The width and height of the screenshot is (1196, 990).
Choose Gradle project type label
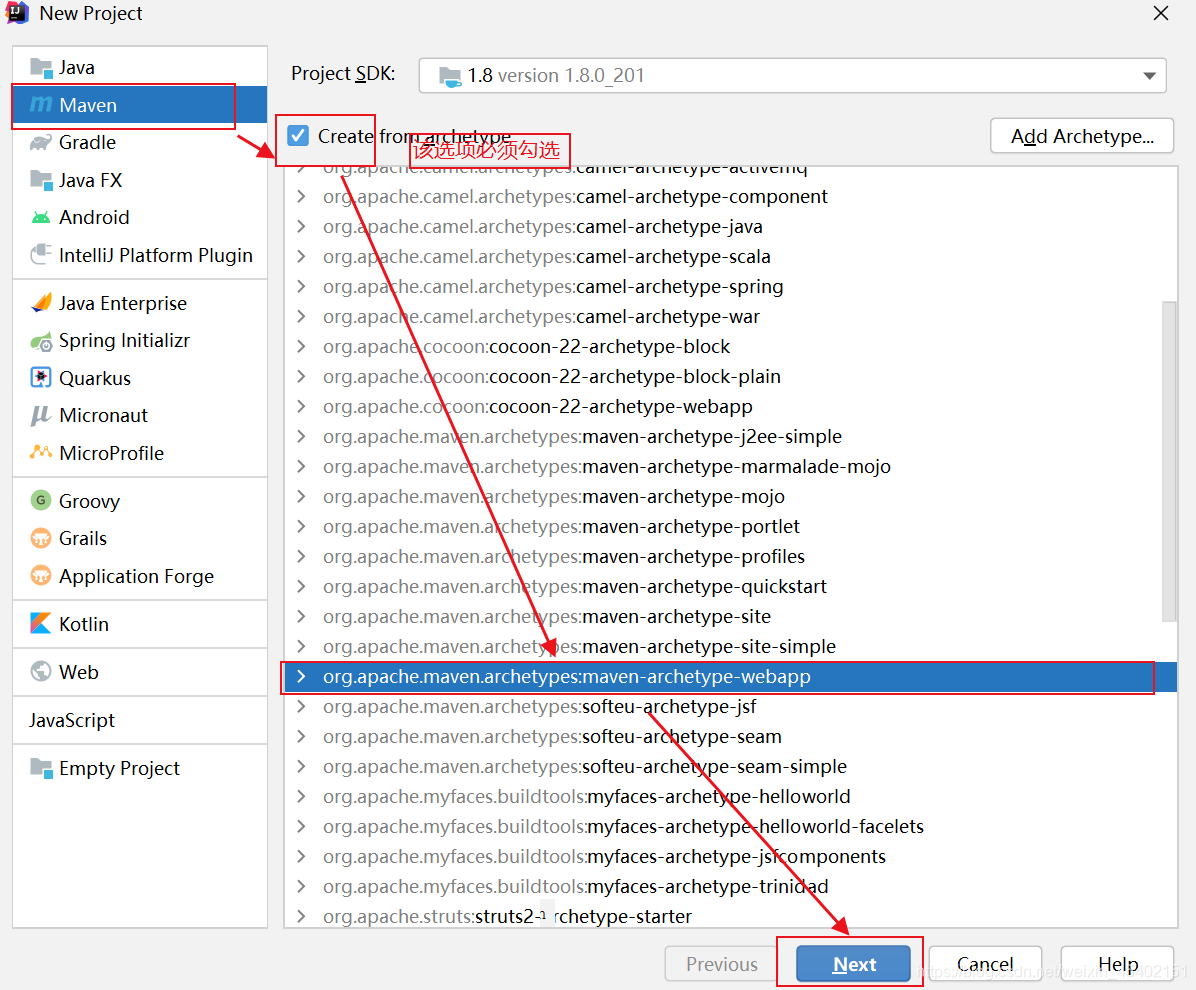tap(88, 143)
